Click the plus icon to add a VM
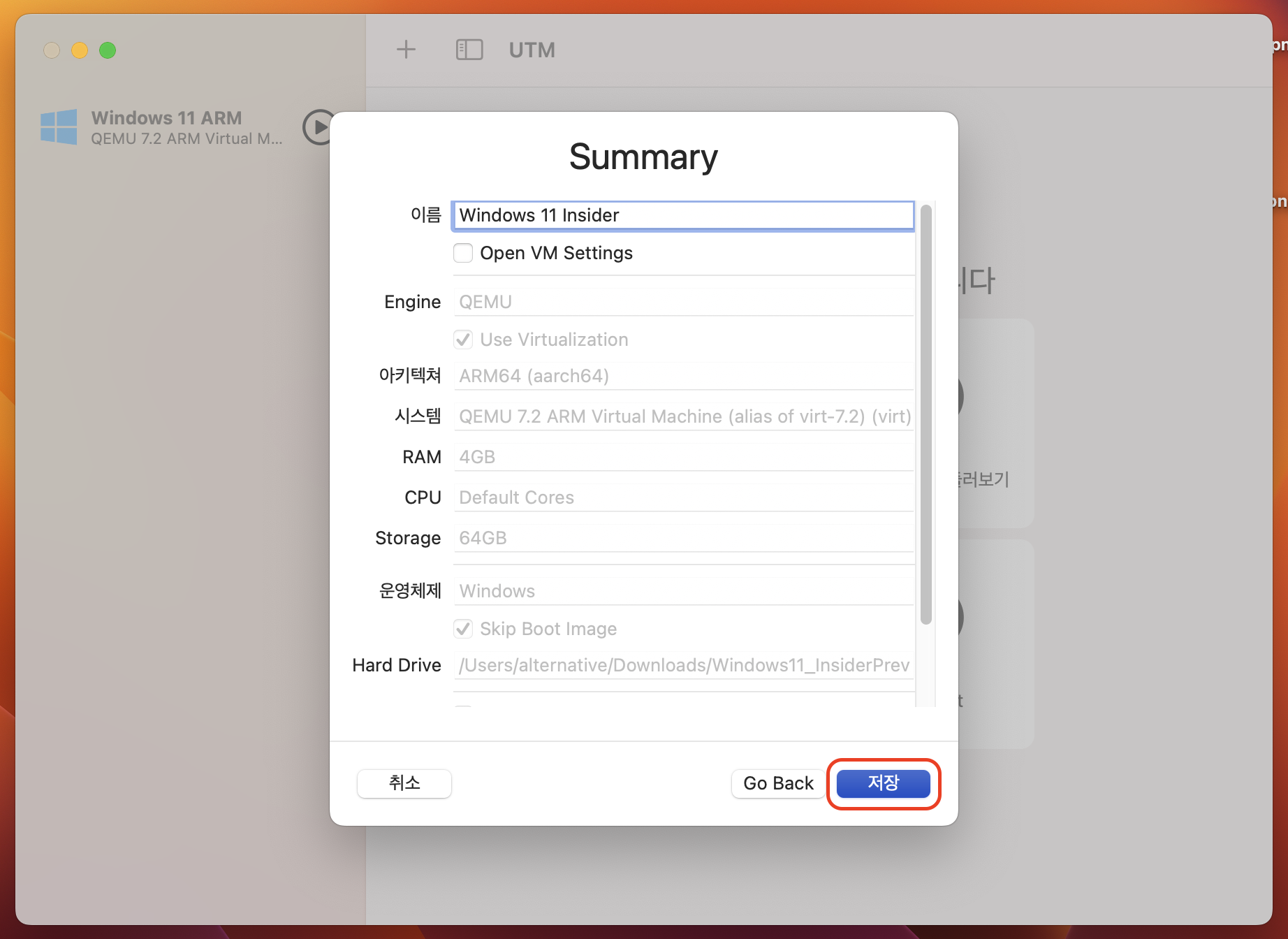 [406, 50]
